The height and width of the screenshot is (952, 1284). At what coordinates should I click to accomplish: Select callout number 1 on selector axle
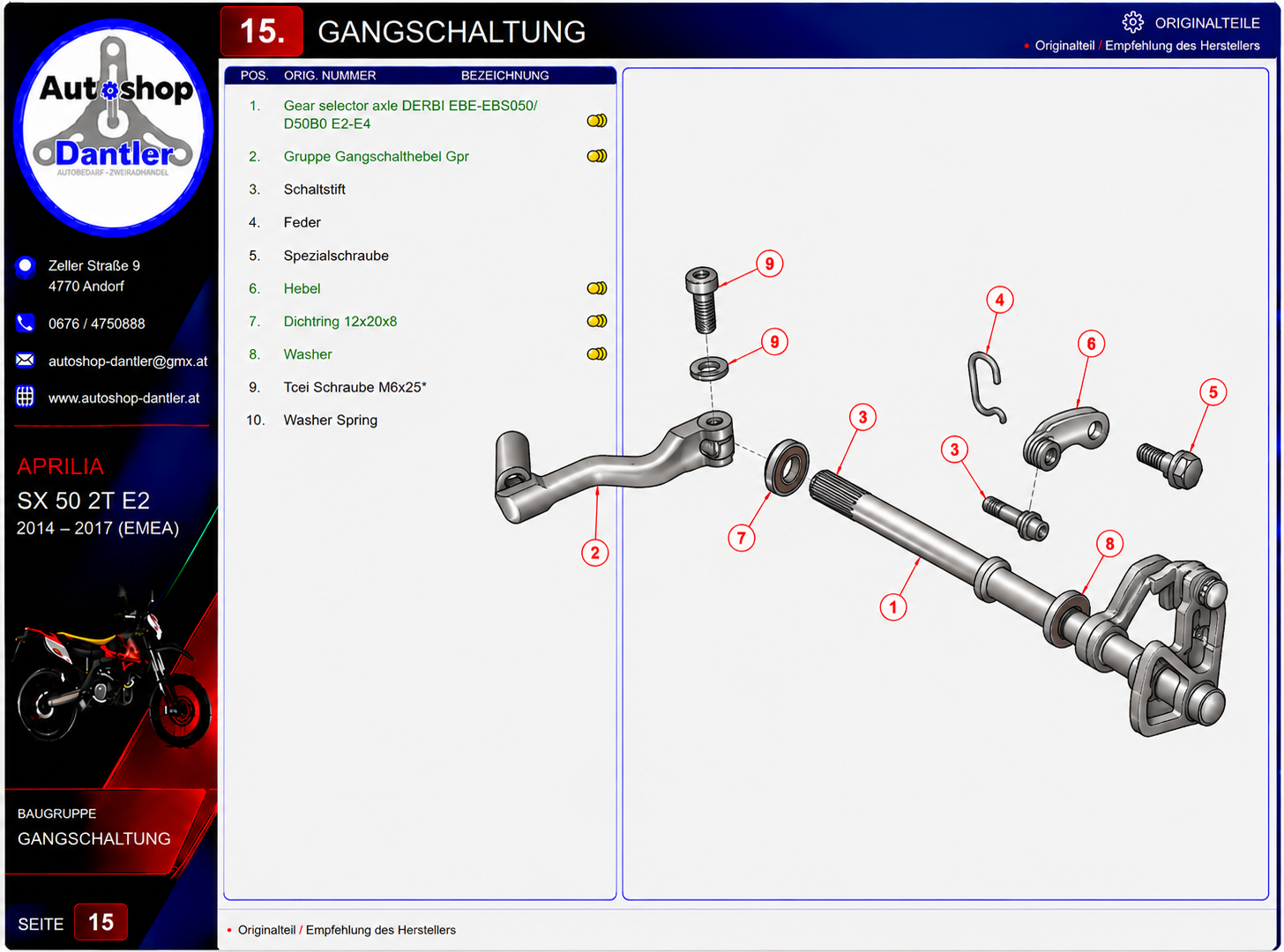pyautogui.click(x=893, y=606)
